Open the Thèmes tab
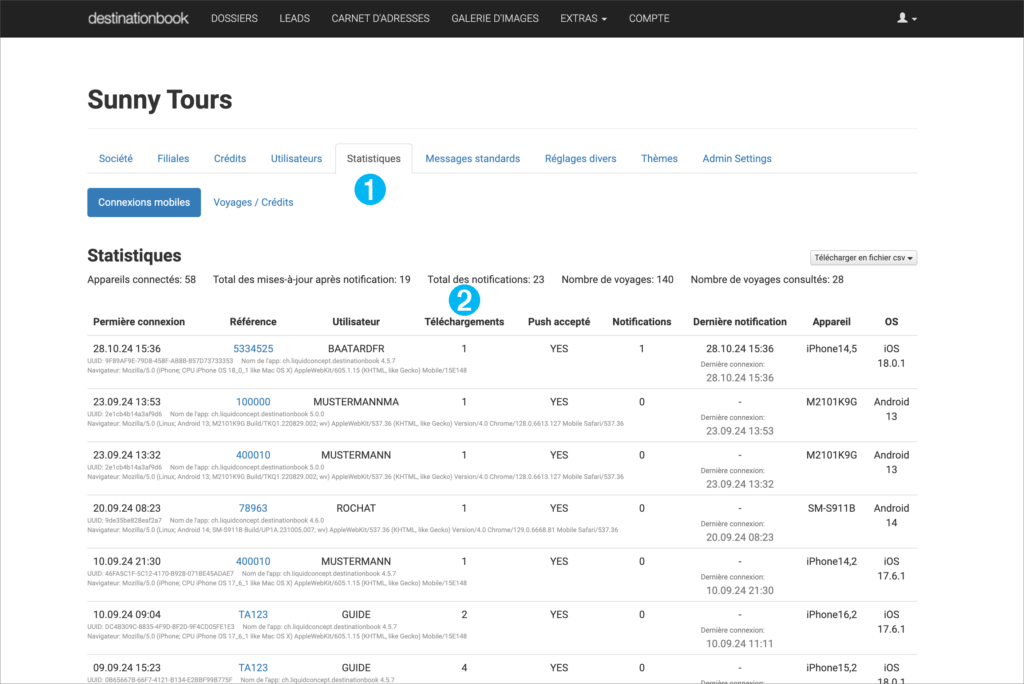Viewport: 1024px width, 684px height. 659,158
